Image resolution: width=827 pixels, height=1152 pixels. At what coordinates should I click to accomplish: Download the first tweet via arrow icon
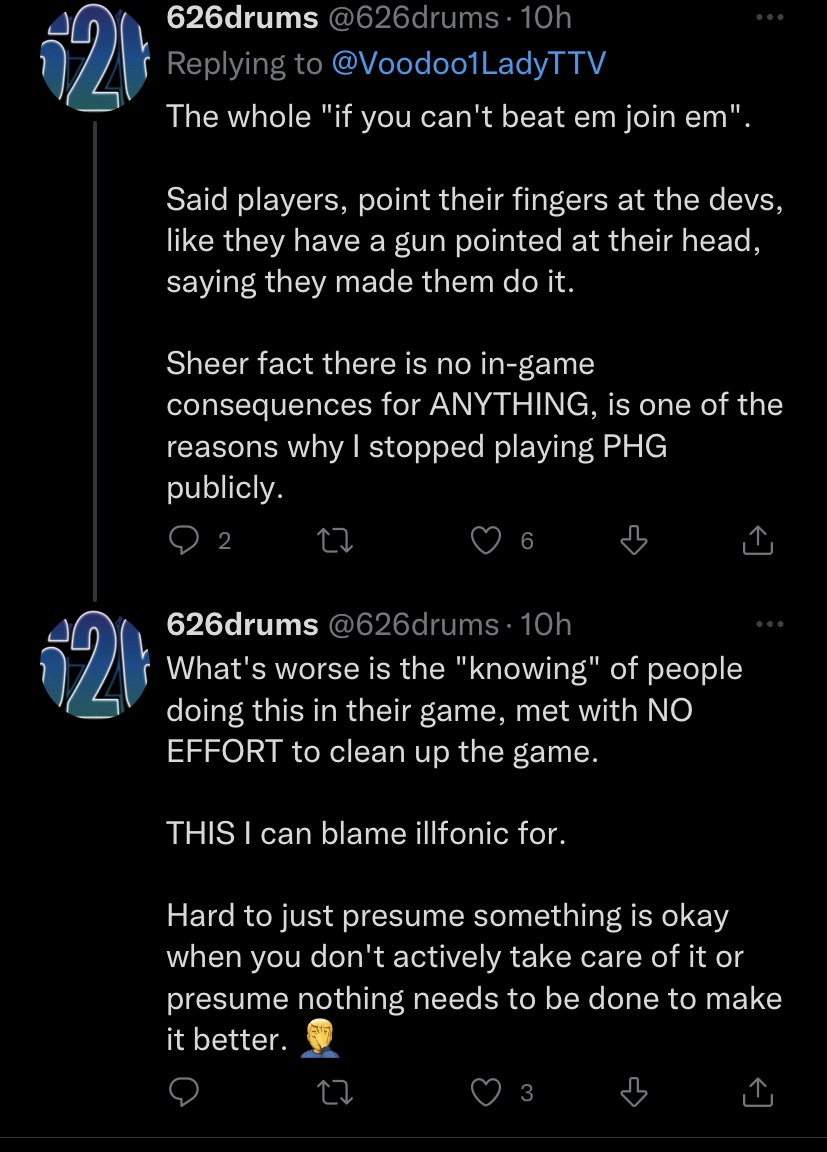coord(632,541)
